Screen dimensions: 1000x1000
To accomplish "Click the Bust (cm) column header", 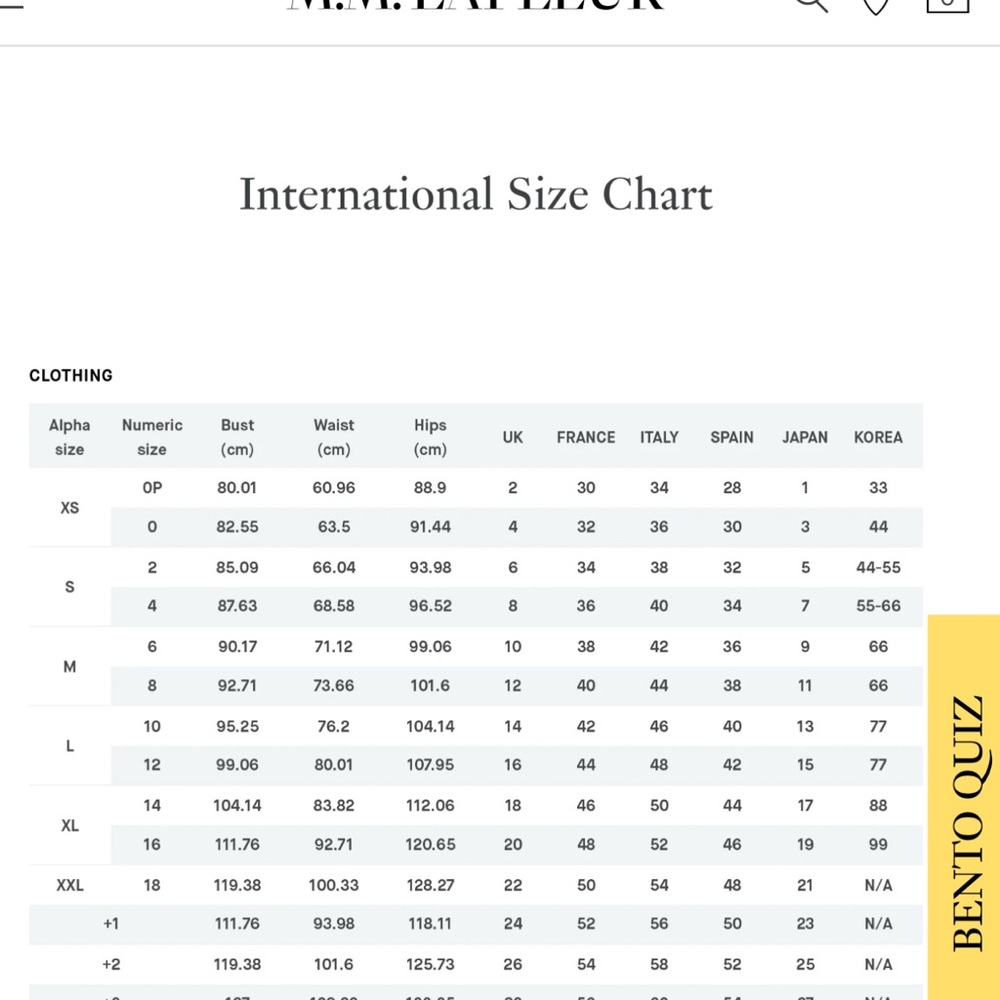I will point(237,437).
